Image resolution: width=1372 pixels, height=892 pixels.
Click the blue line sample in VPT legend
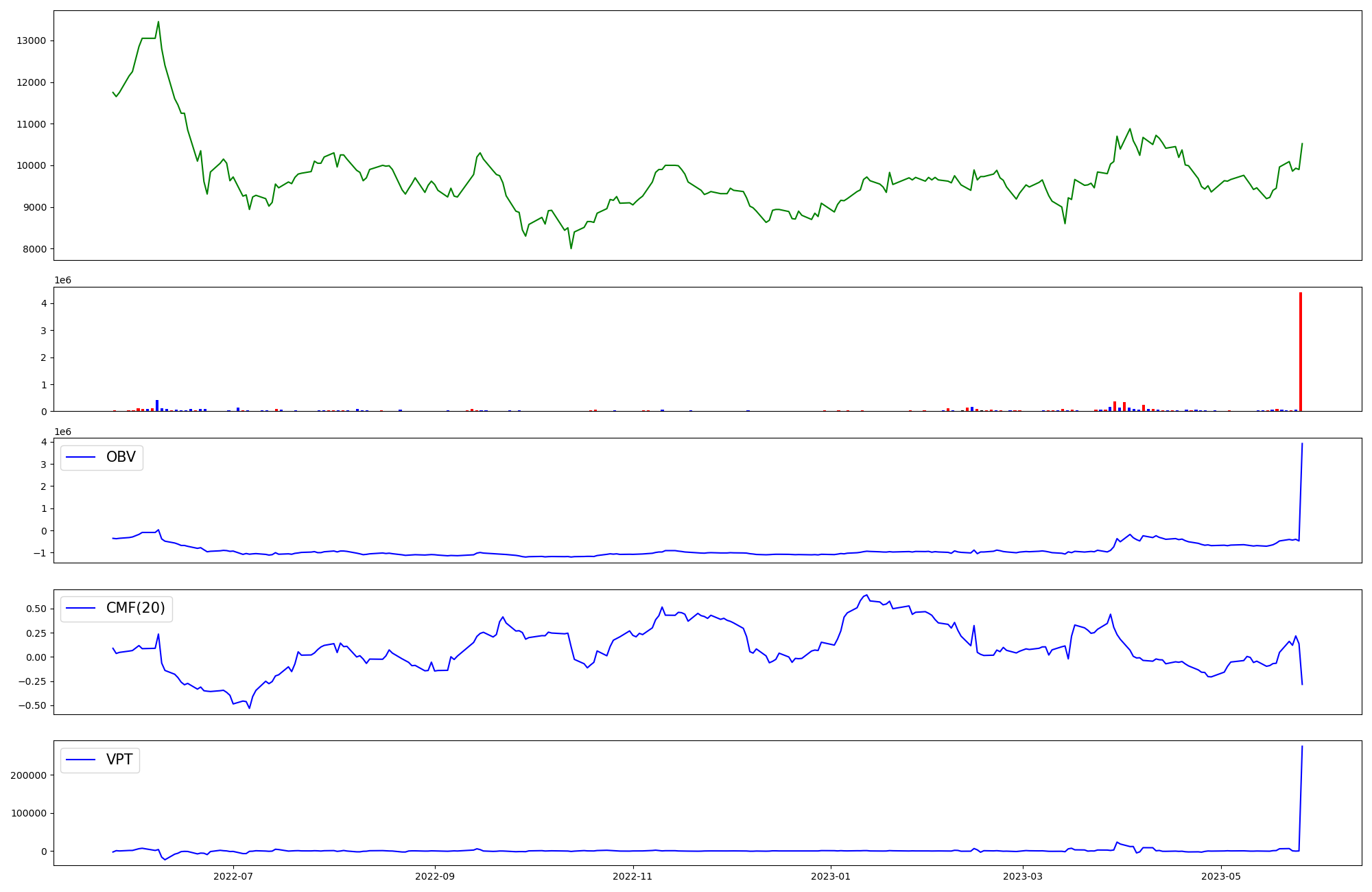(81, 760)
